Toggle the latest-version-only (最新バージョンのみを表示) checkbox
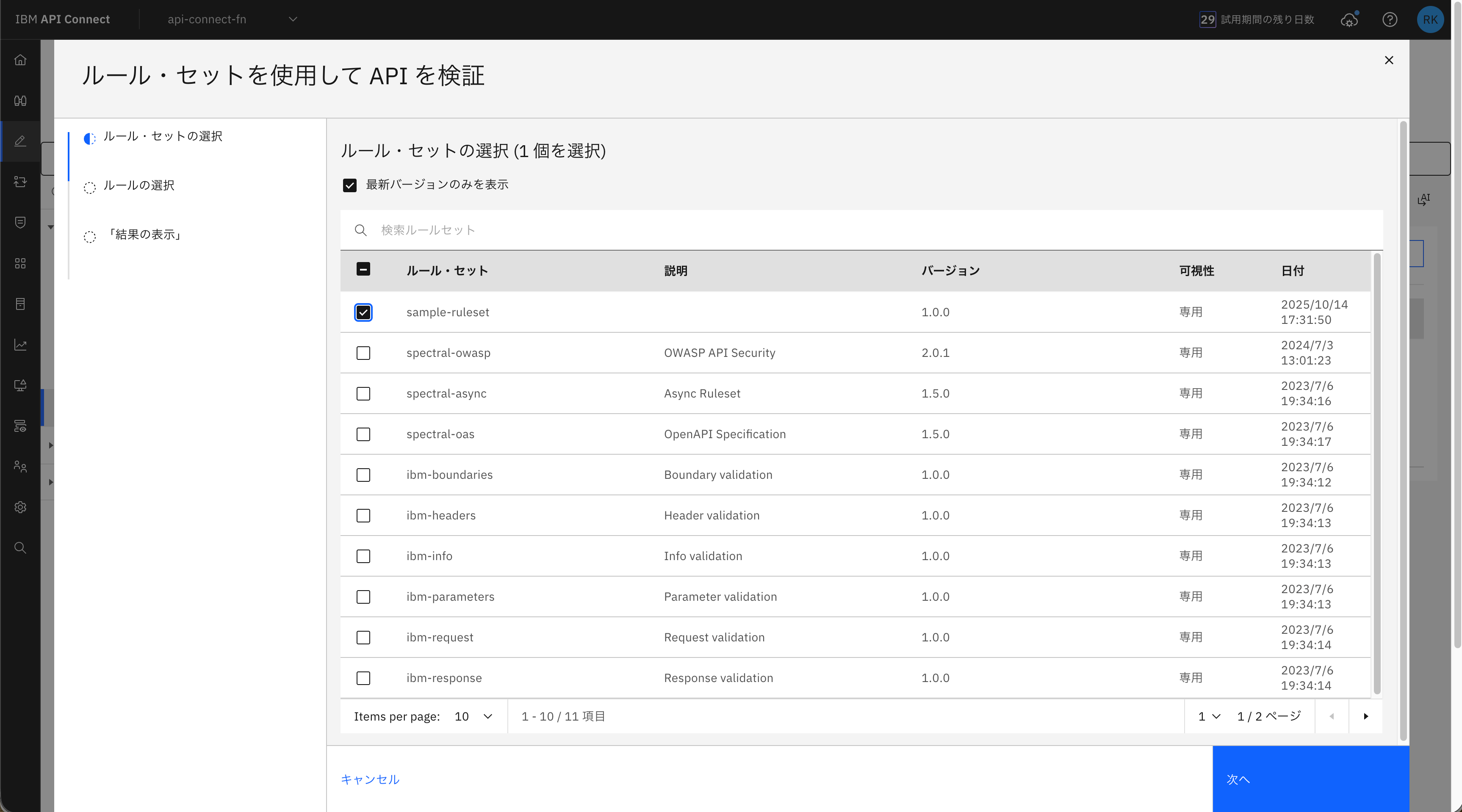The width and height of the screenshot is (1462, 812). coord(349,185)
